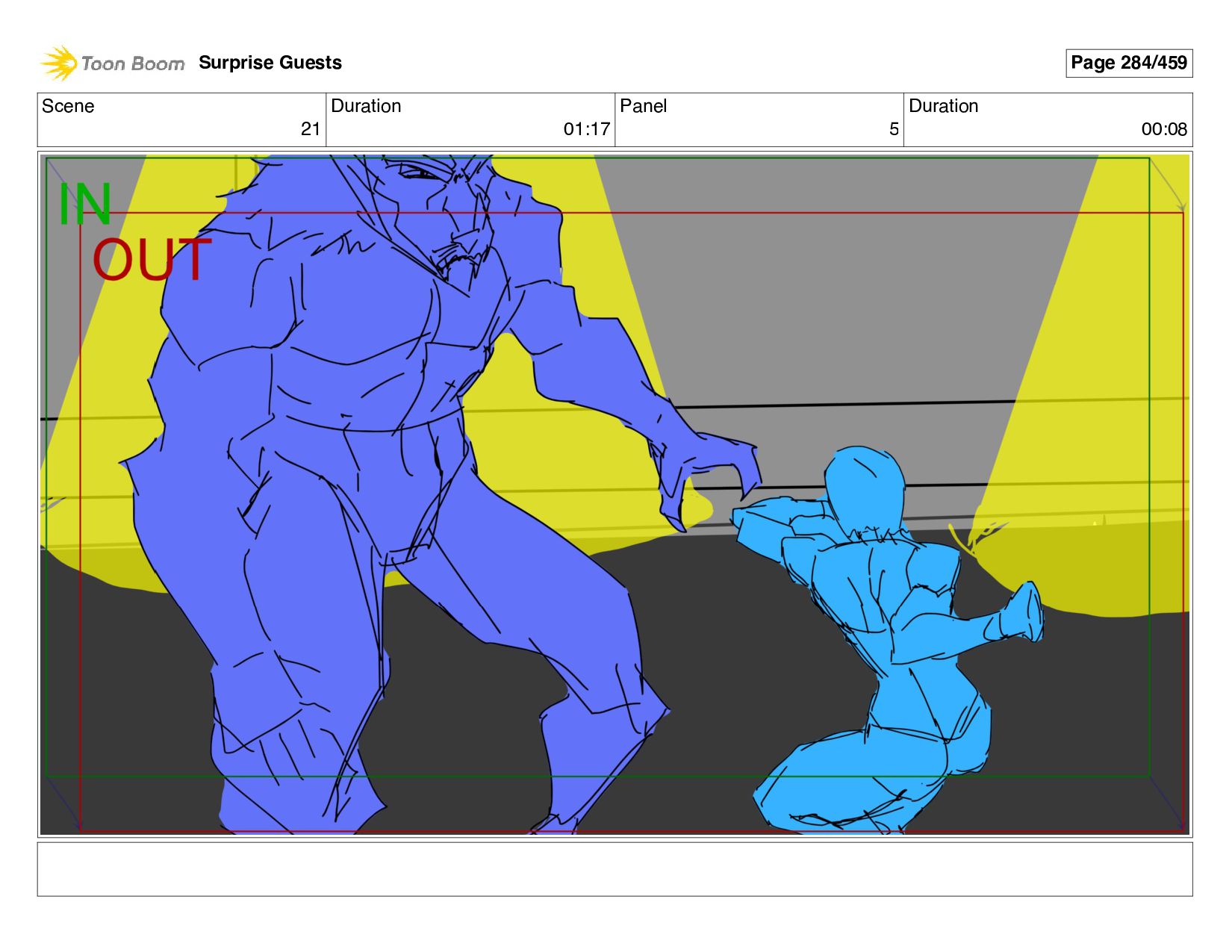
Task: Click the 'Scene' header label
Action: pyautogui.click(x=68, y=106)
